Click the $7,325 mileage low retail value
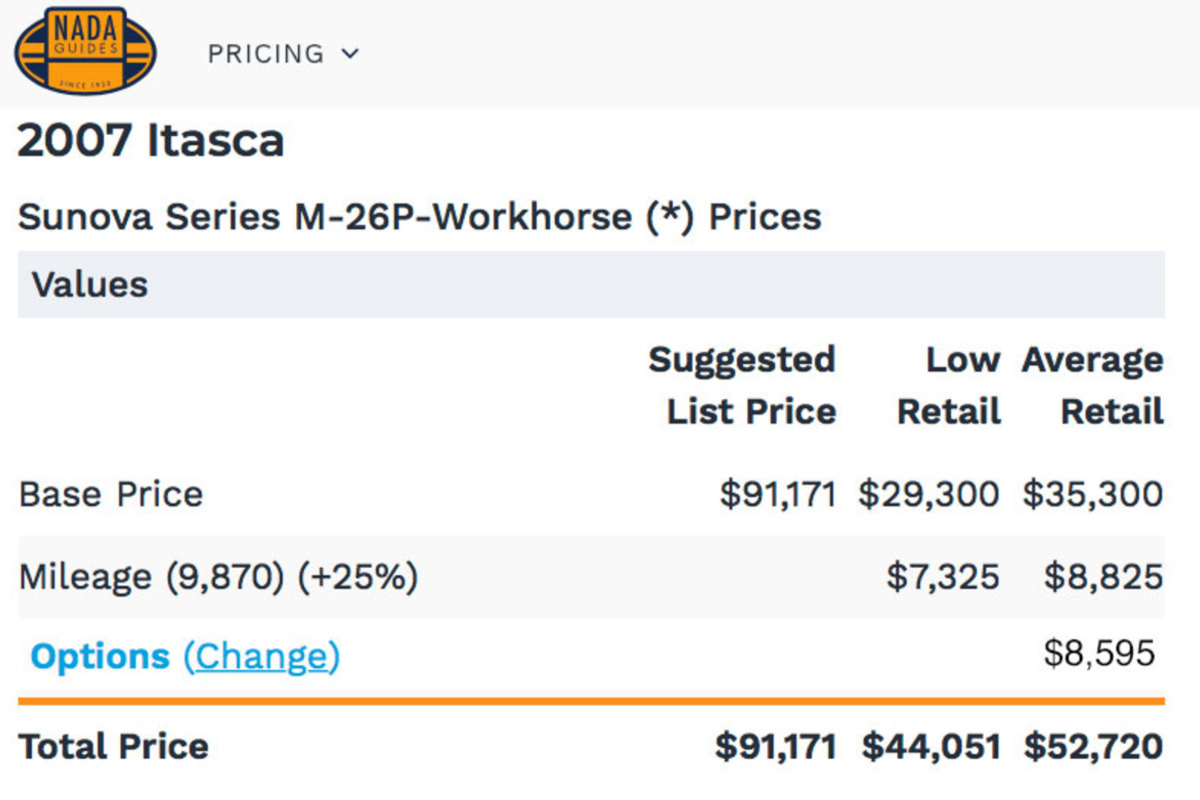 pyautogui.click(x=942, y=577)
